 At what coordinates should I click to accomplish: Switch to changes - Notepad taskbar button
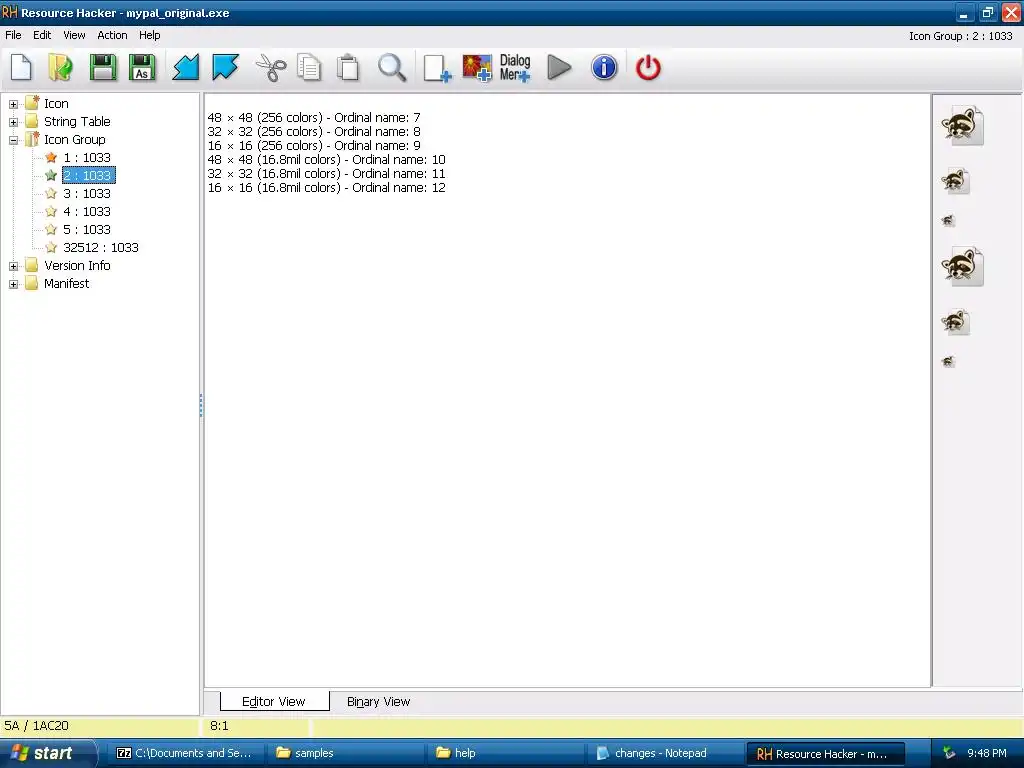tap(665, 753)
